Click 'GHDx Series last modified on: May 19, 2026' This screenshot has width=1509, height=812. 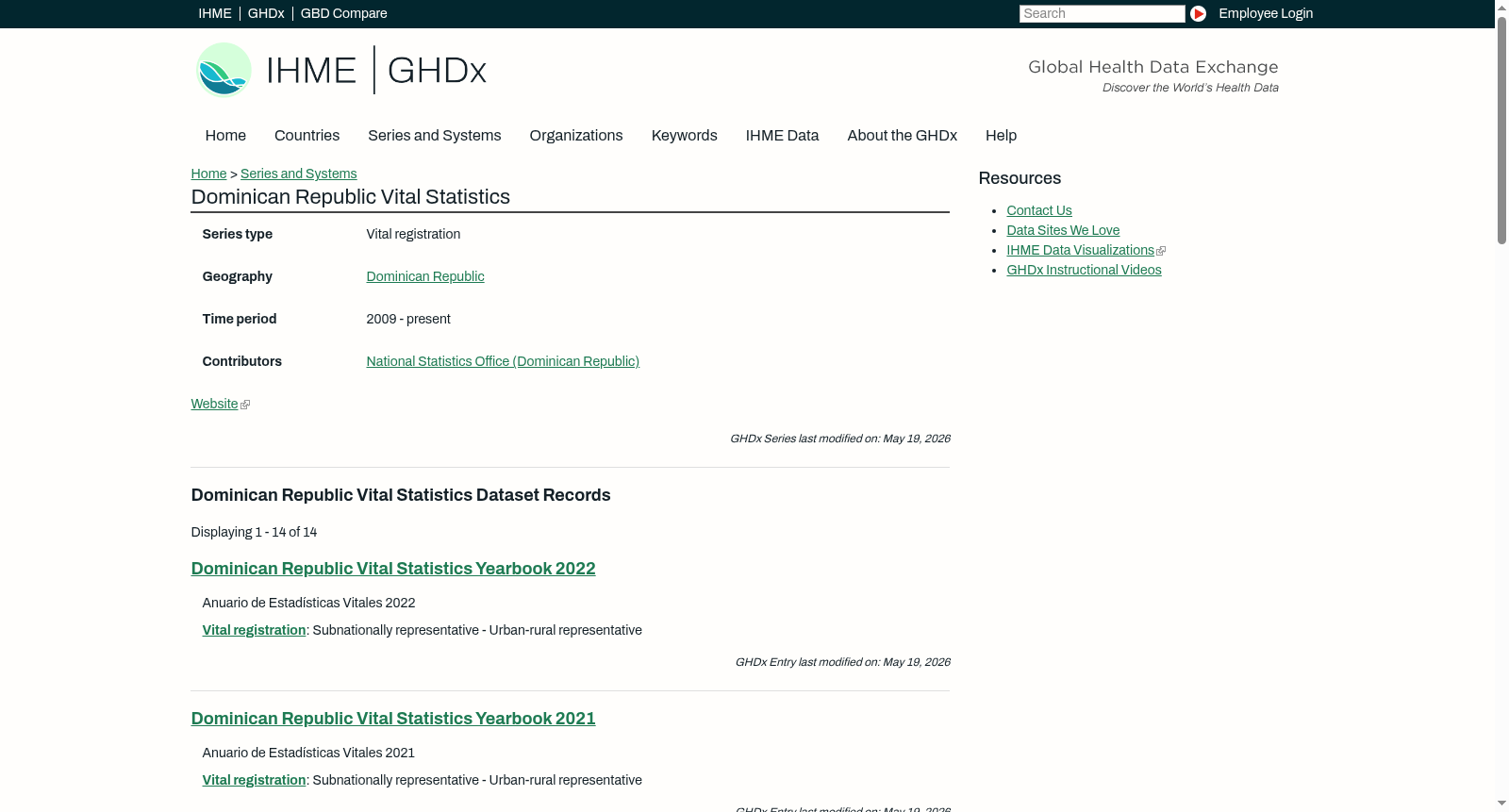click(840, 439)
